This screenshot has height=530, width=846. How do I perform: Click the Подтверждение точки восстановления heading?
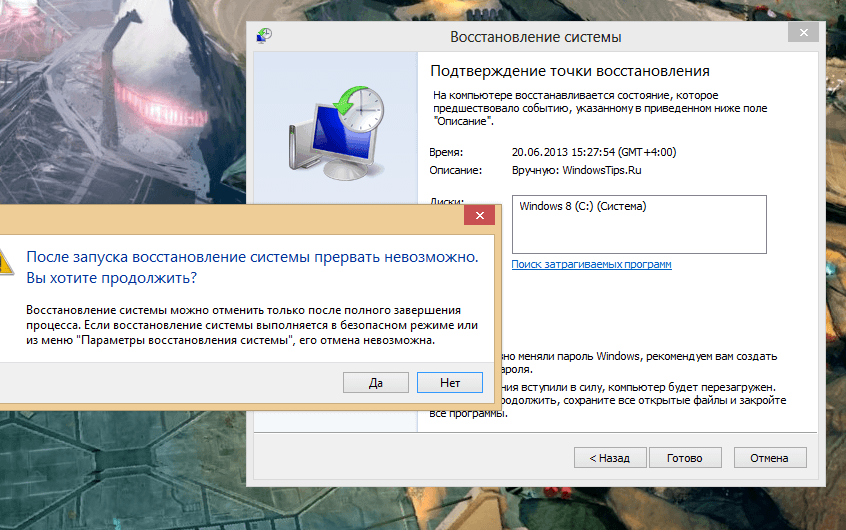coord(570,71)
